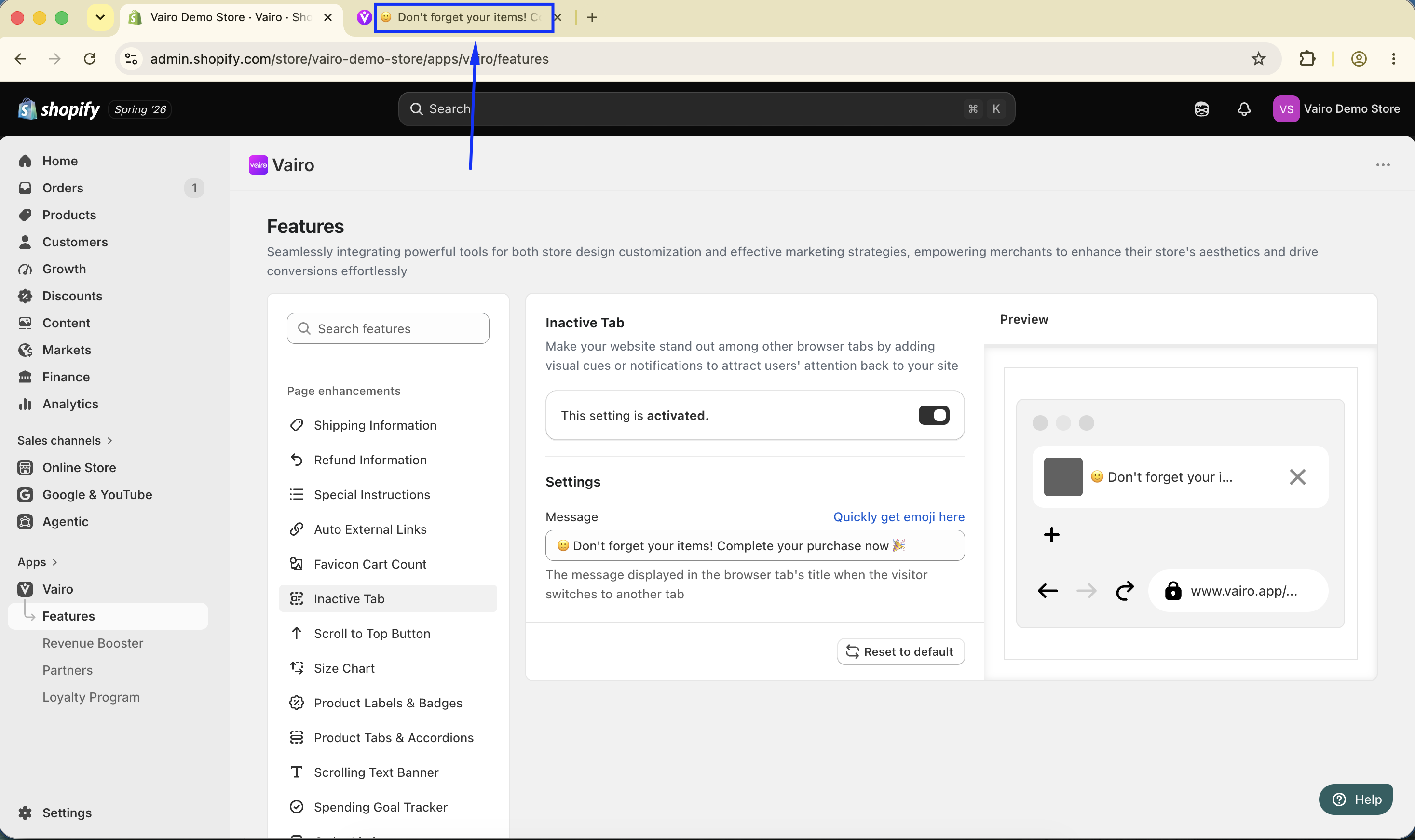This screenshot has height=840, width=1415.
Task: Focus the Search features field
Action: pos(388,329)
